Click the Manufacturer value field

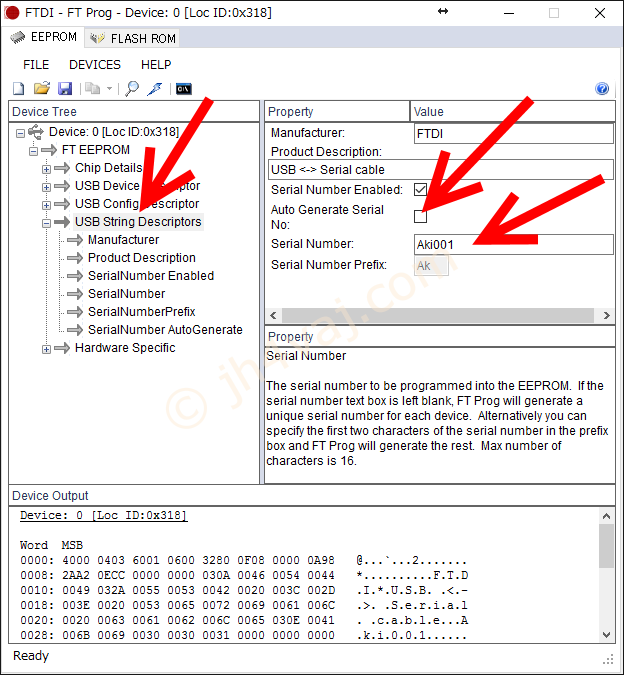514,134
